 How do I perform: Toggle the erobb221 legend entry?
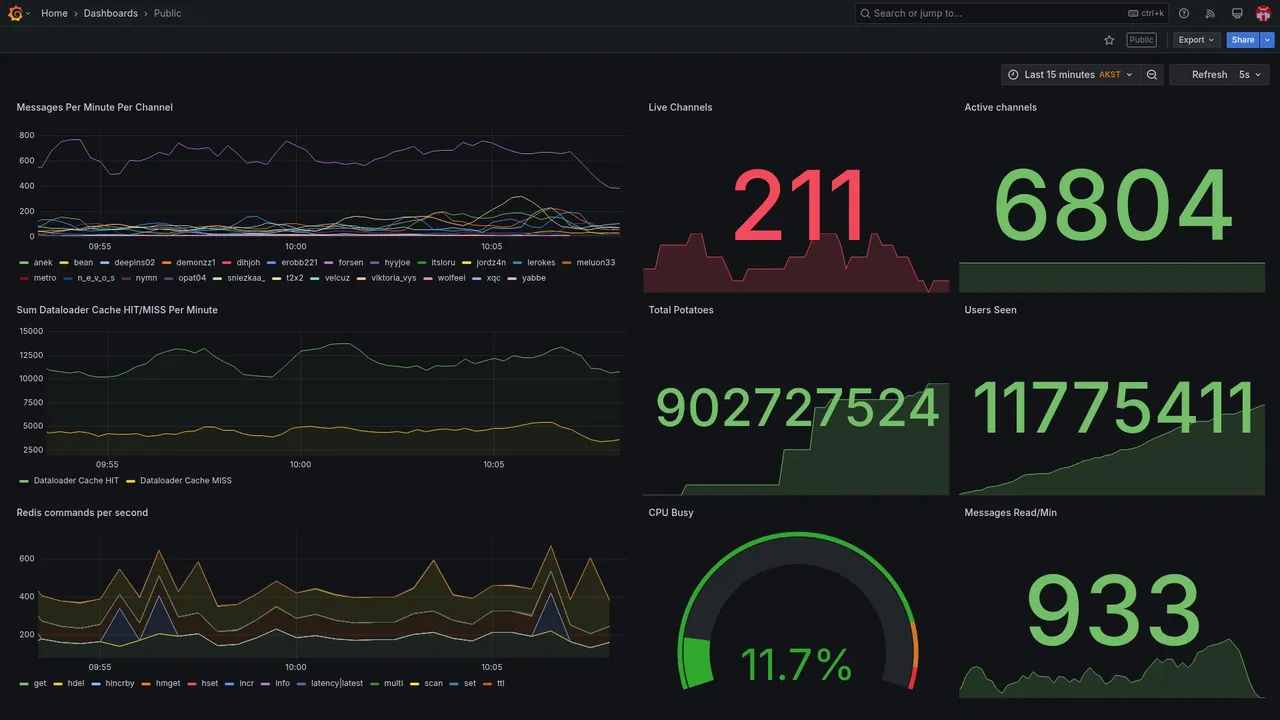[299, 263]
